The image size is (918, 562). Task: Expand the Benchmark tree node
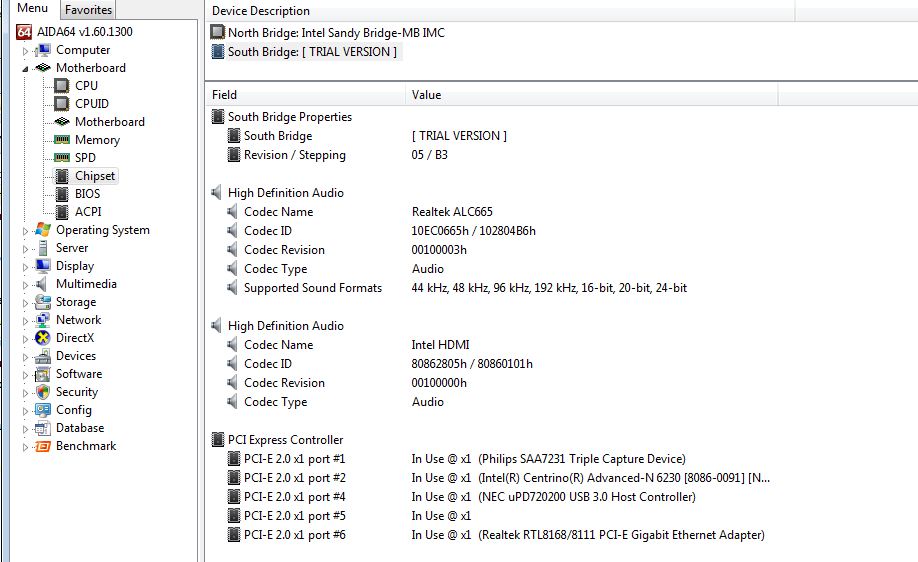[x=25, y=447]
